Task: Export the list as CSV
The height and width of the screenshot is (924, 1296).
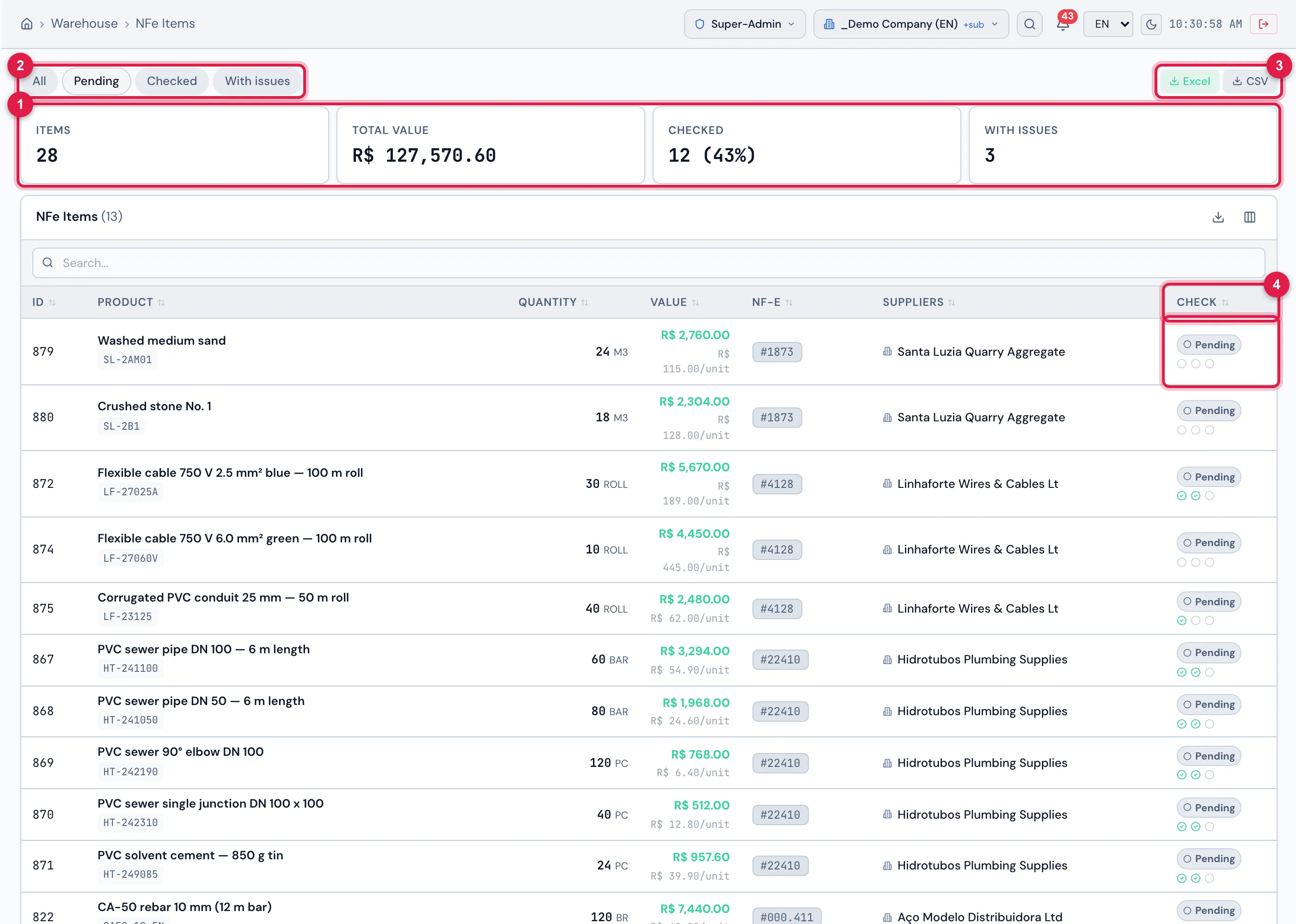Action: [1250, 81]
